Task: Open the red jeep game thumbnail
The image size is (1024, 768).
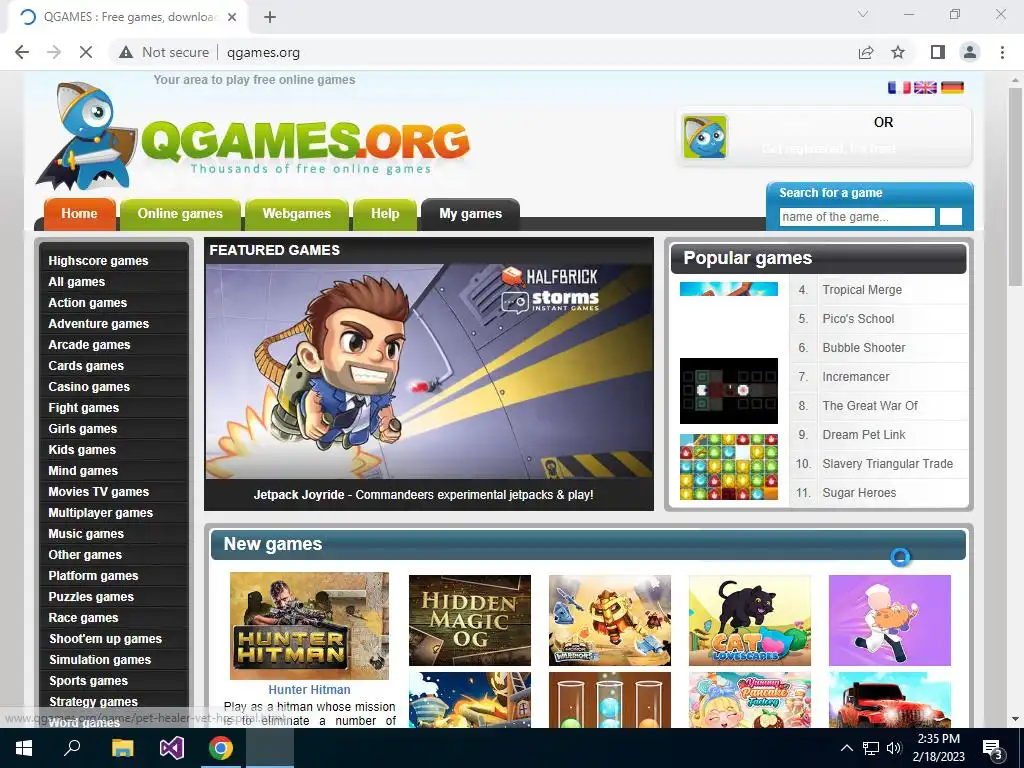Action: pos(889,700)
